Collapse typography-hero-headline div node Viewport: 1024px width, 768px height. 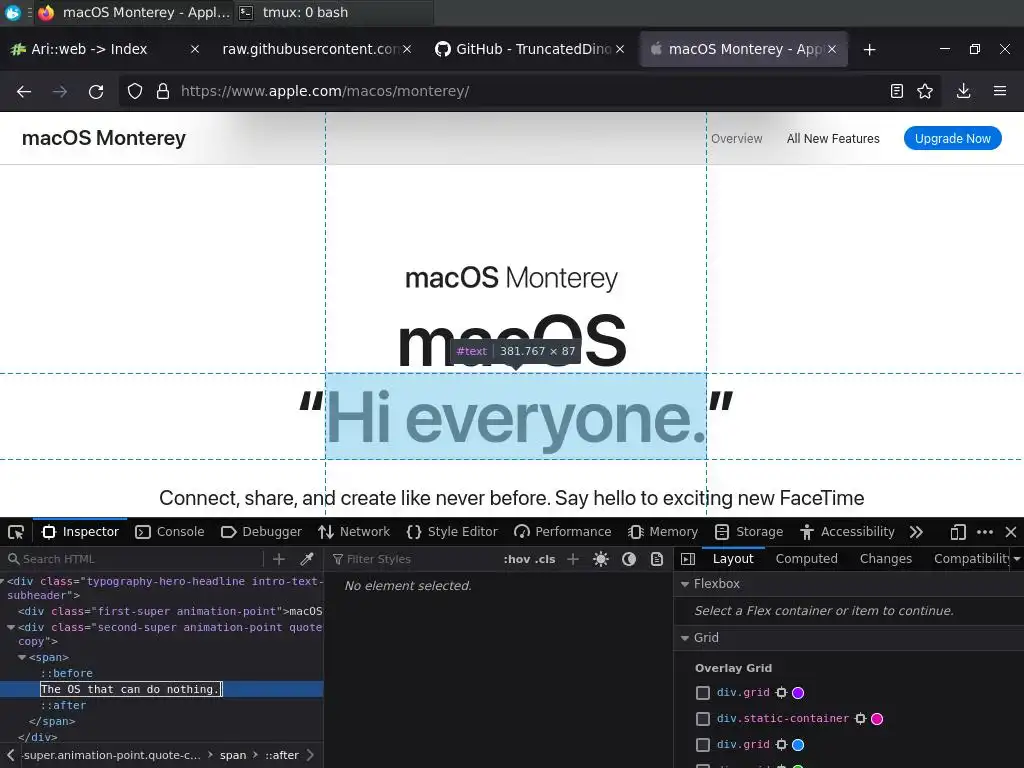coord(3,581)
